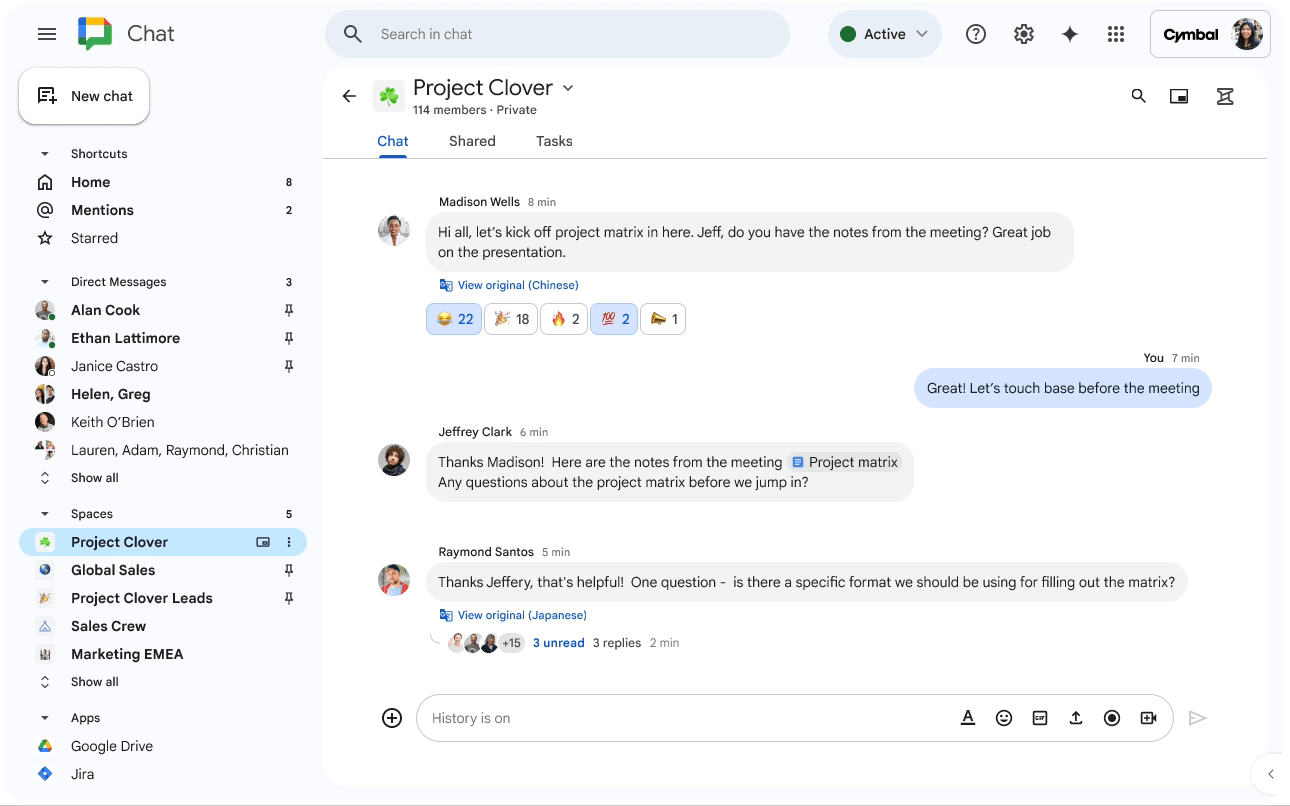The height and width of the screenshot is (806, 1290).
Task: Switch to the Tasks tab
Action: pyautogui.click(x=554, y=141)
